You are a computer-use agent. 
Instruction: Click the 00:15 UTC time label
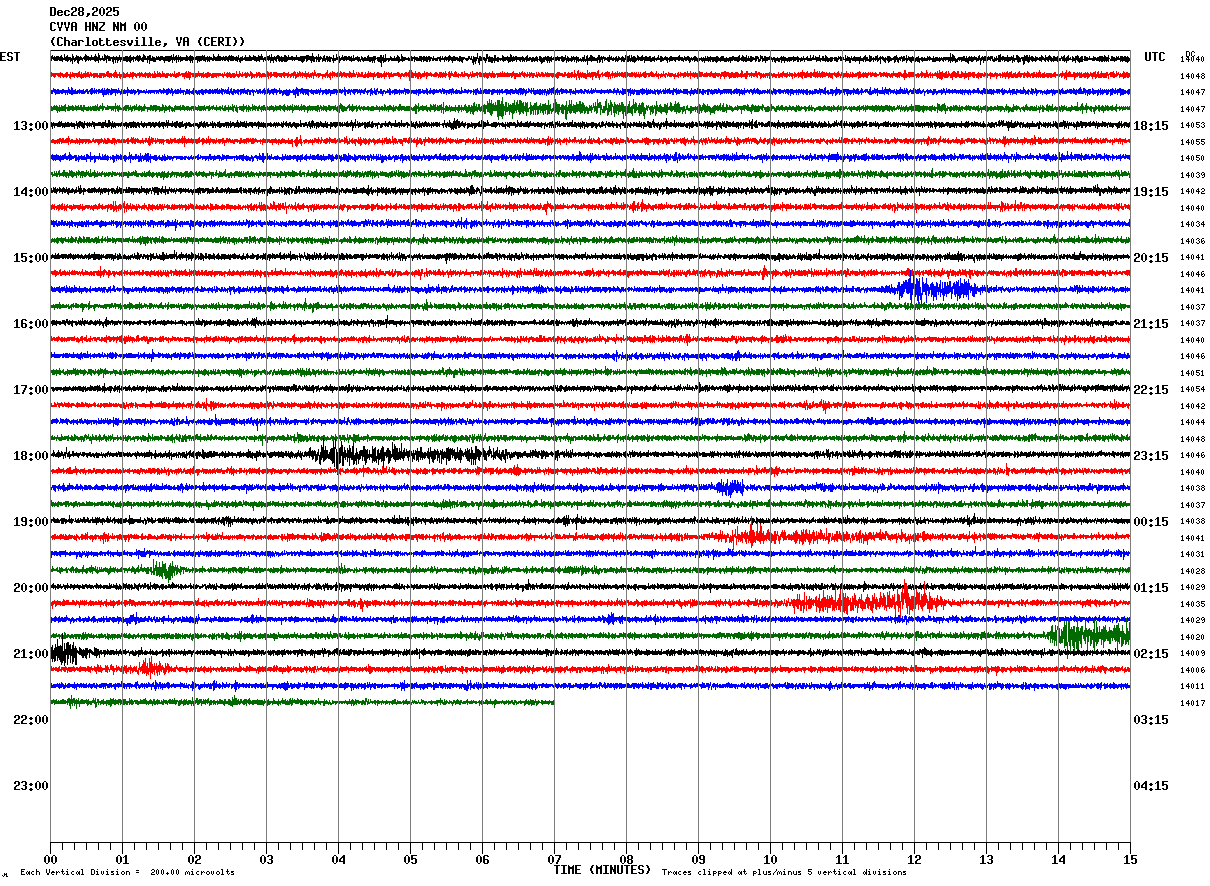coord(1150,522)
